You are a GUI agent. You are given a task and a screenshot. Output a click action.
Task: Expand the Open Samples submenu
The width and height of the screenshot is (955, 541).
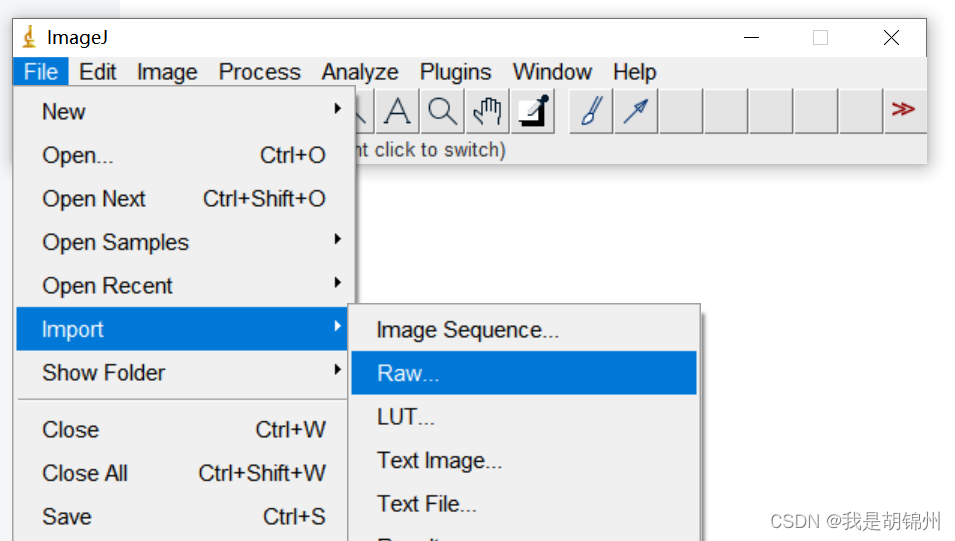coord(182,242)
